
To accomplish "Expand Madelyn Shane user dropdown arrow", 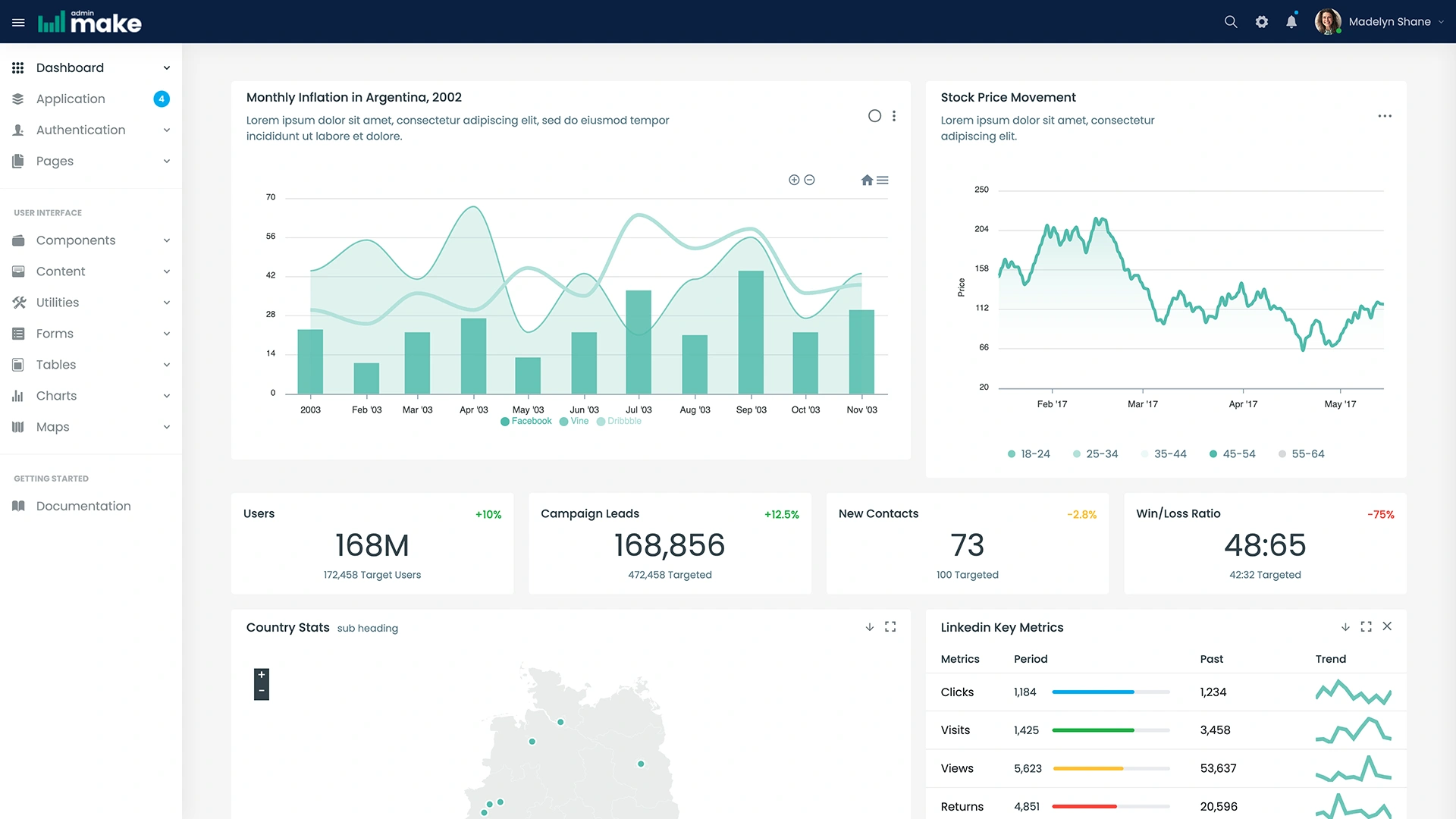I will 1441,22.
